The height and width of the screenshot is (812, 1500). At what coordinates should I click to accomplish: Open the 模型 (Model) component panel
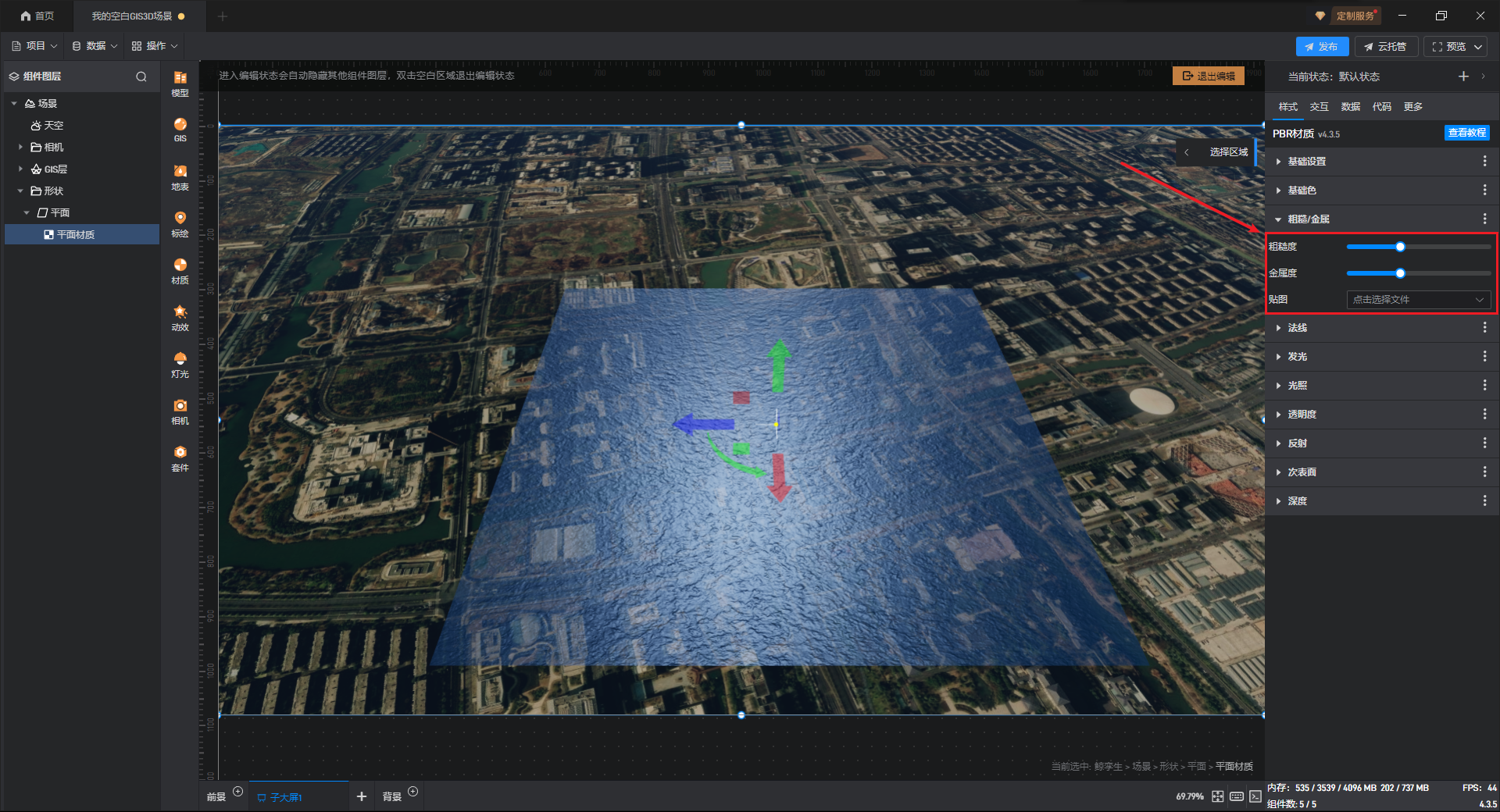coord(180,82)
